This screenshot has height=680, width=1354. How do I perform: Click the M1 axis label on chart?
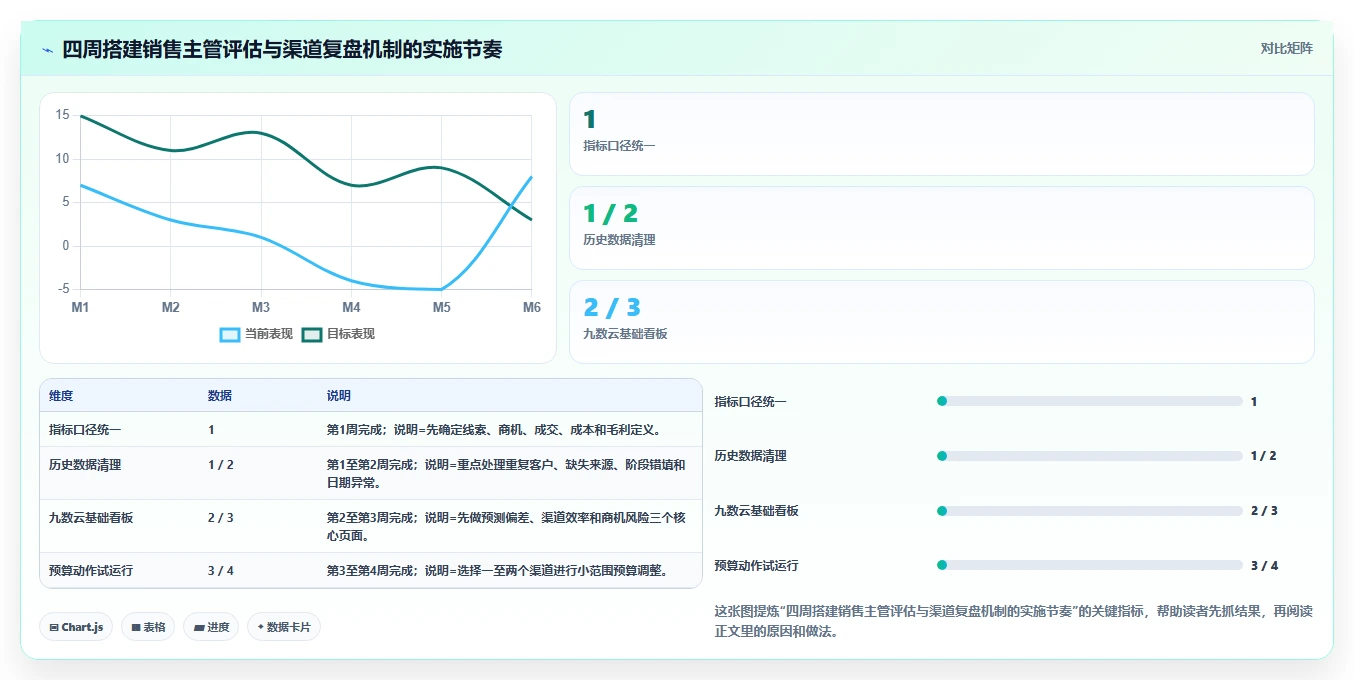pyautogui.click(x=80, y=307)
